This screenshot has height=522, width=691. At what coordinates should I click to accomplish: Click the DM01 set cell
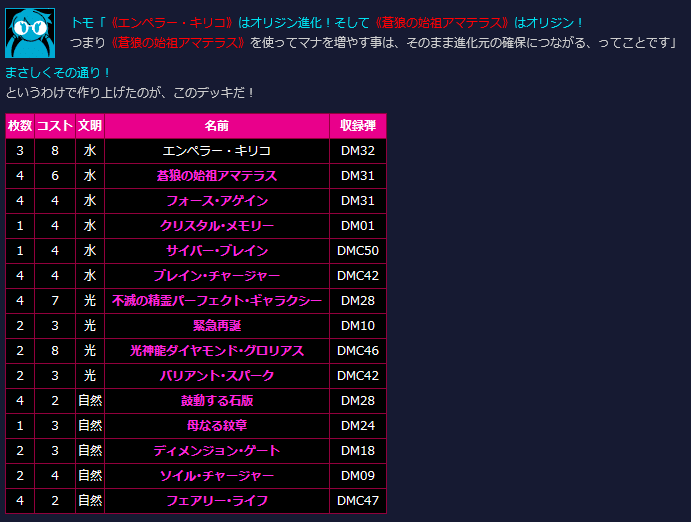pyautogui.click(x=358, y=226)
